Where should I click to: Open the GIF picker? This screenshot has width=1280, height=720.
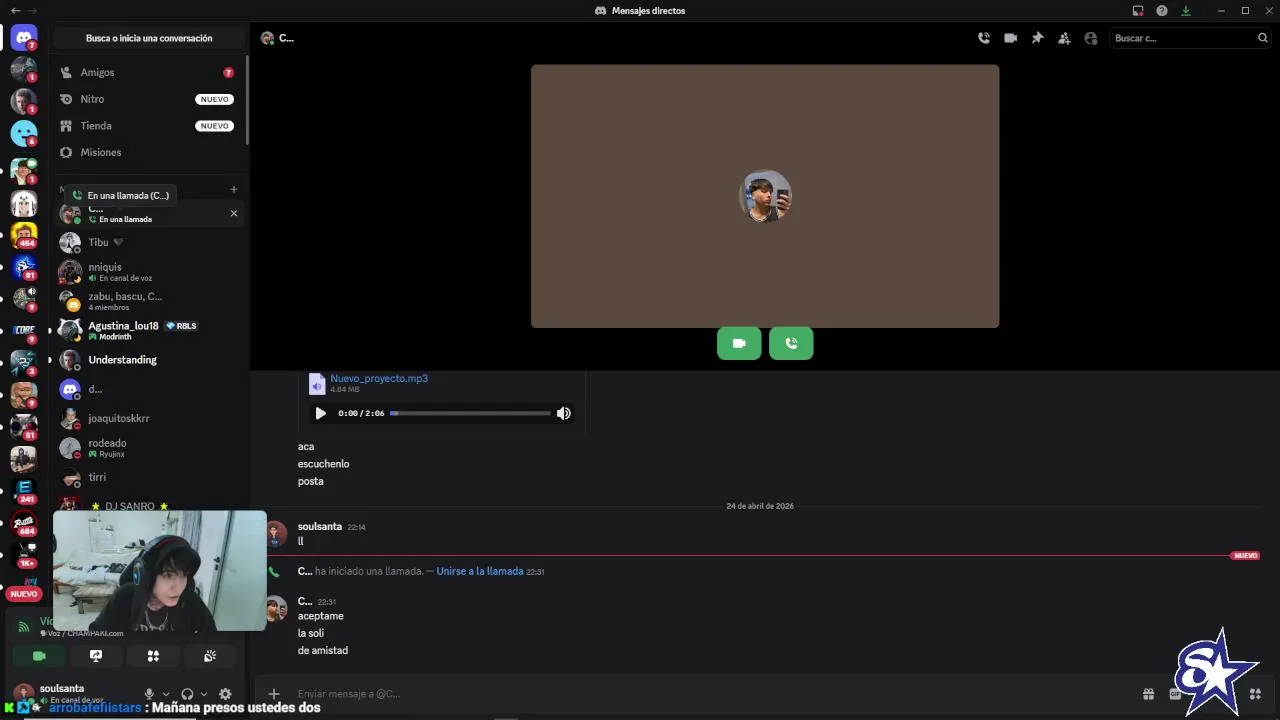tap(1175, 694)
